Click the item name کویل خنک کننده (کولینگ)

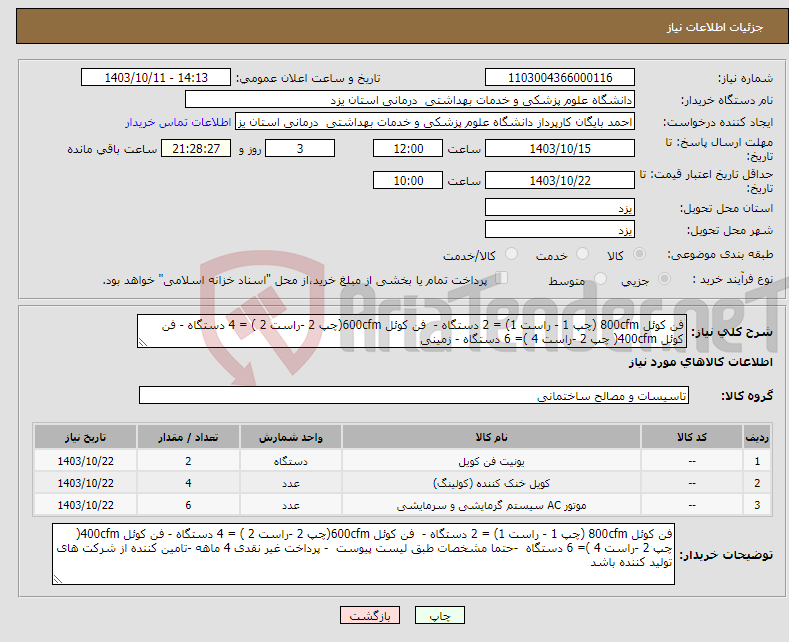pos(491,483)
